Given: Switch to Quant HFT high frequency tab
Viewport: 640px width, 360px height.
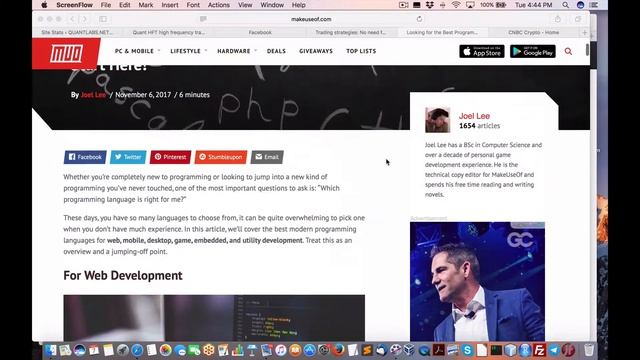Looking at the screenshot, I should click(169, 32).
